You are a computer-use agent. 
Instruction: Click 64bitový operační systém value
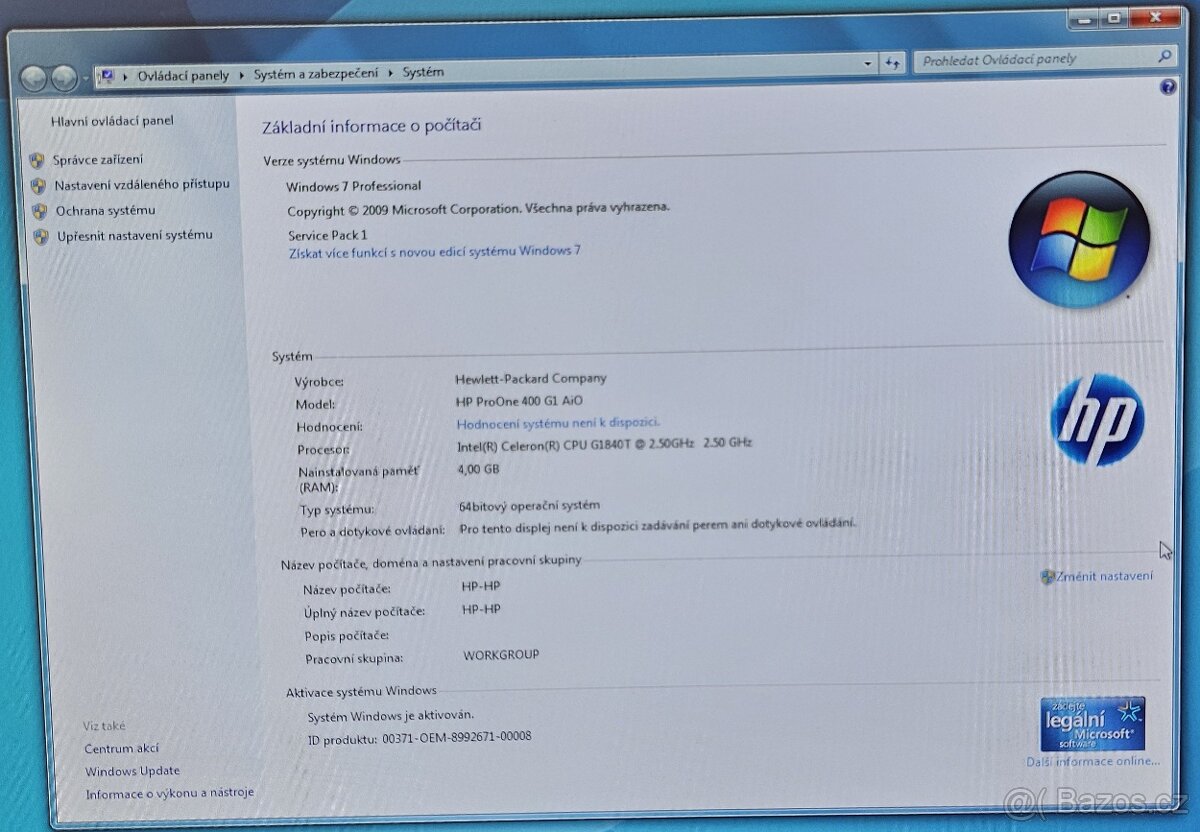(x=530, y=506)
